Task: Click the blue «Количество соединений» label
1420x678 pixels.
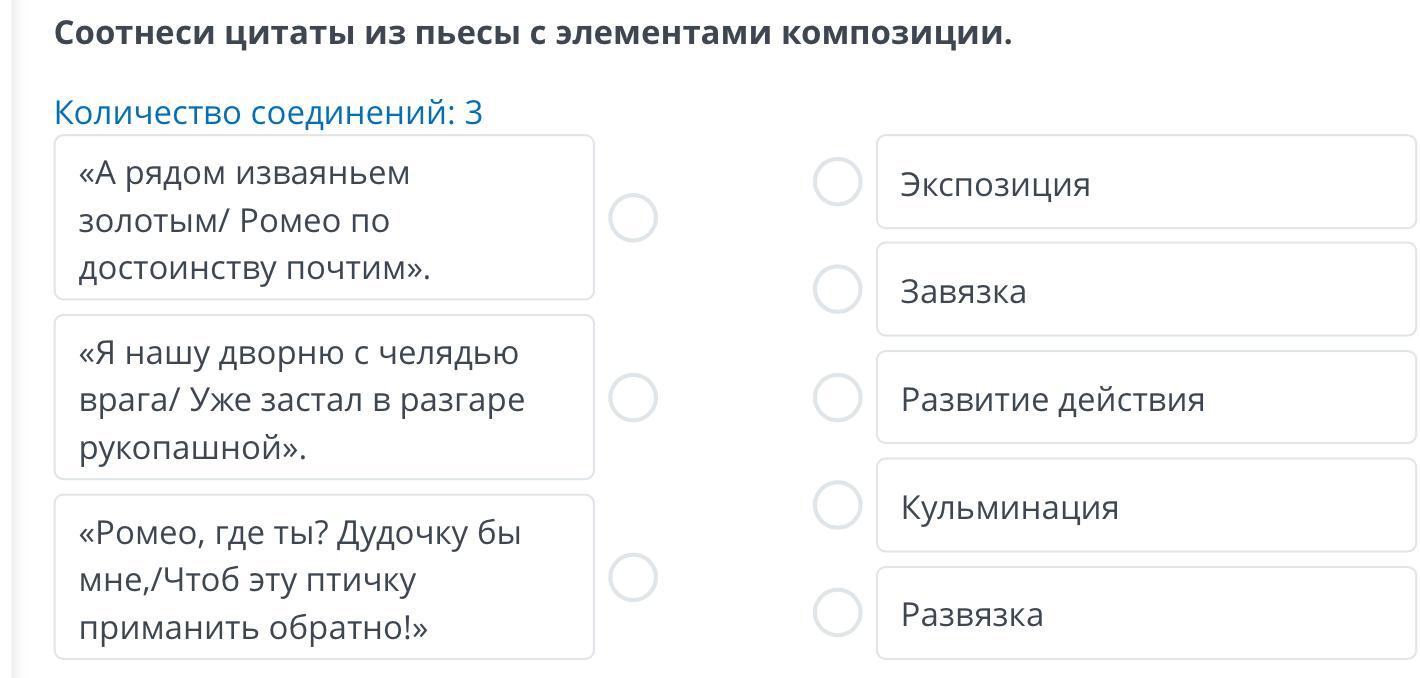Action: pyautogui.click(x=254, y=113)
